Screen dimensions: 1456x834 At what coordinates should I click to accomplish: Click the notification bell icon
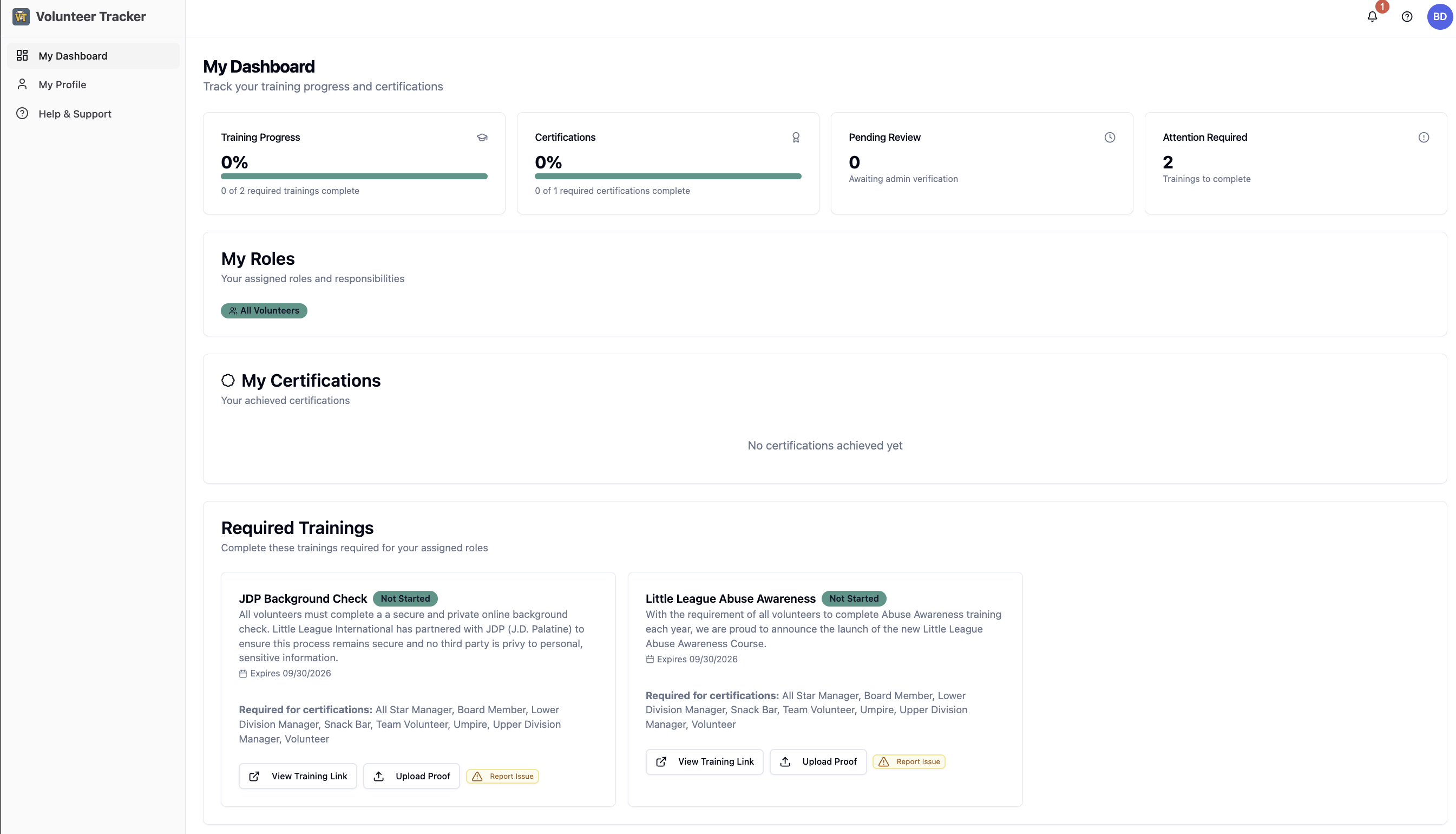1372,17
